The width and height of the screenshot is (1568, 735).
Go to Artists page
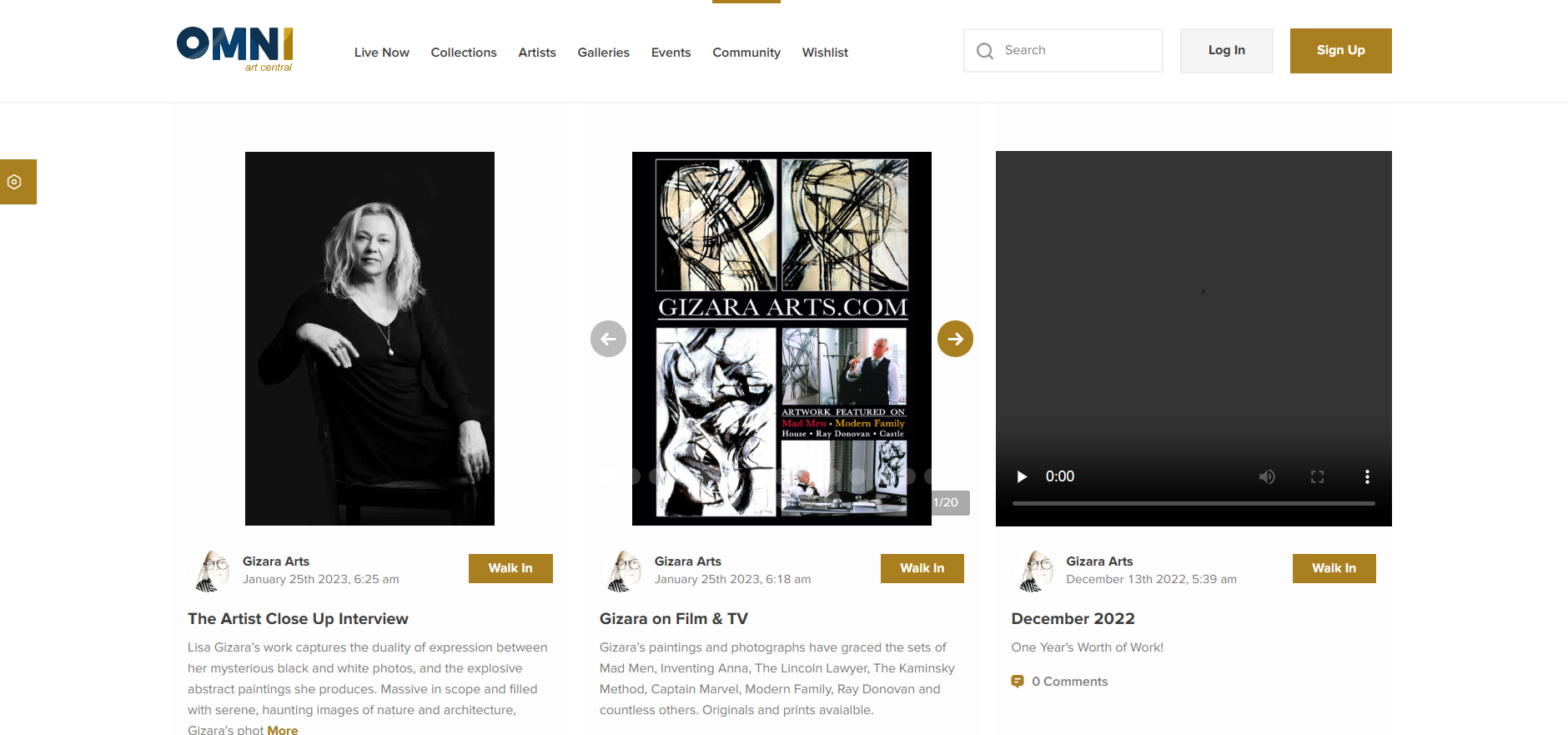click(537, 53)
